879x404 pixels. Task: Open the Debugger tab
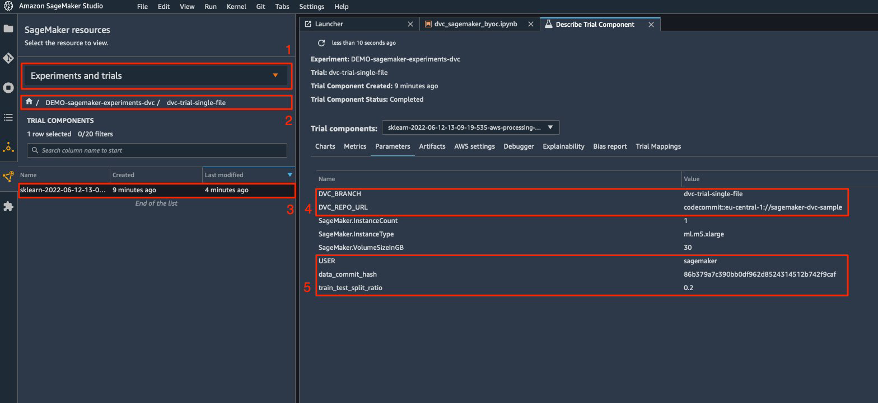[519, 146]
